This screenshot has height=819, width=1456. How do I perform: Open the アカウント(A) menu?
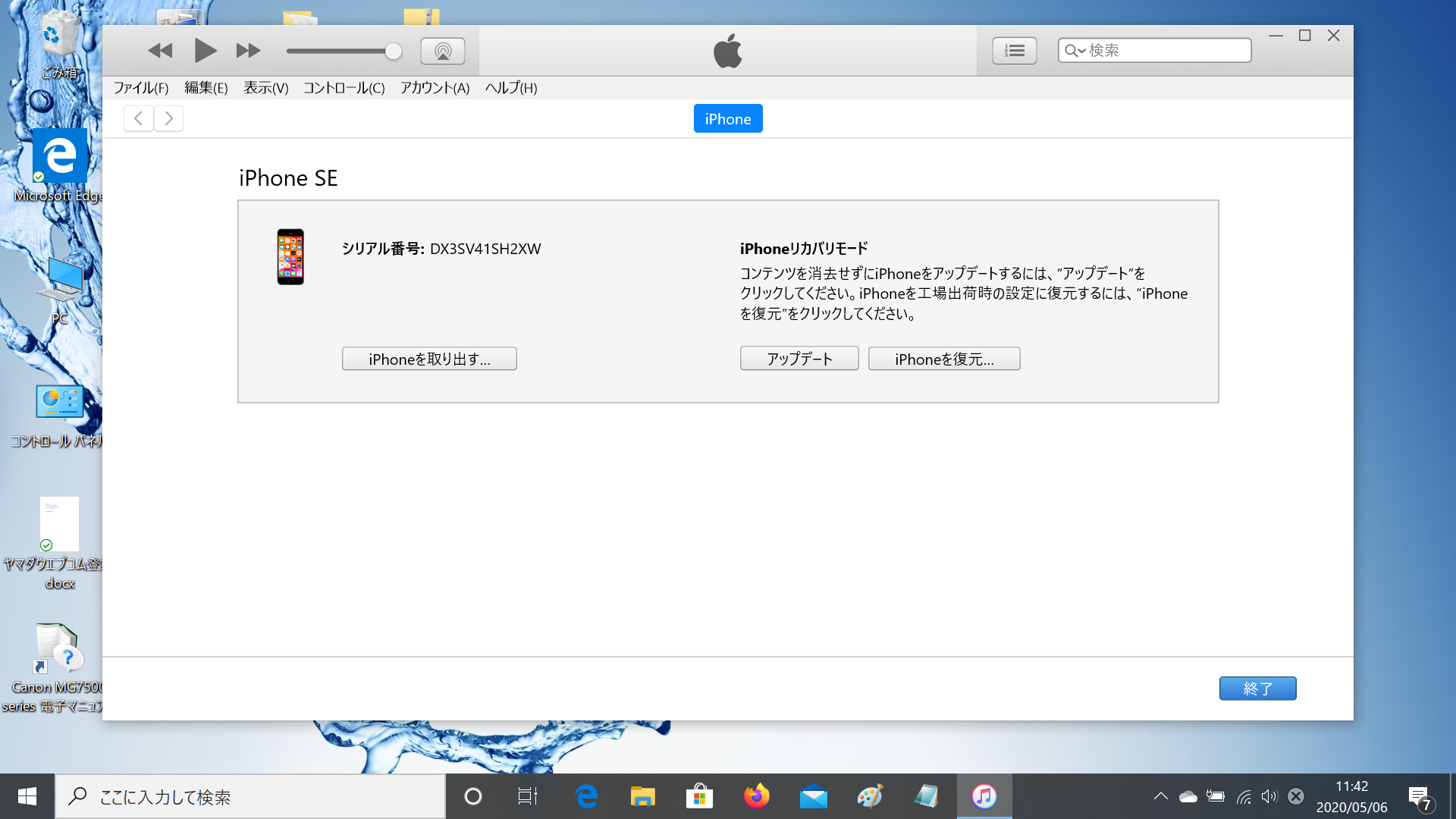(435, 88)
